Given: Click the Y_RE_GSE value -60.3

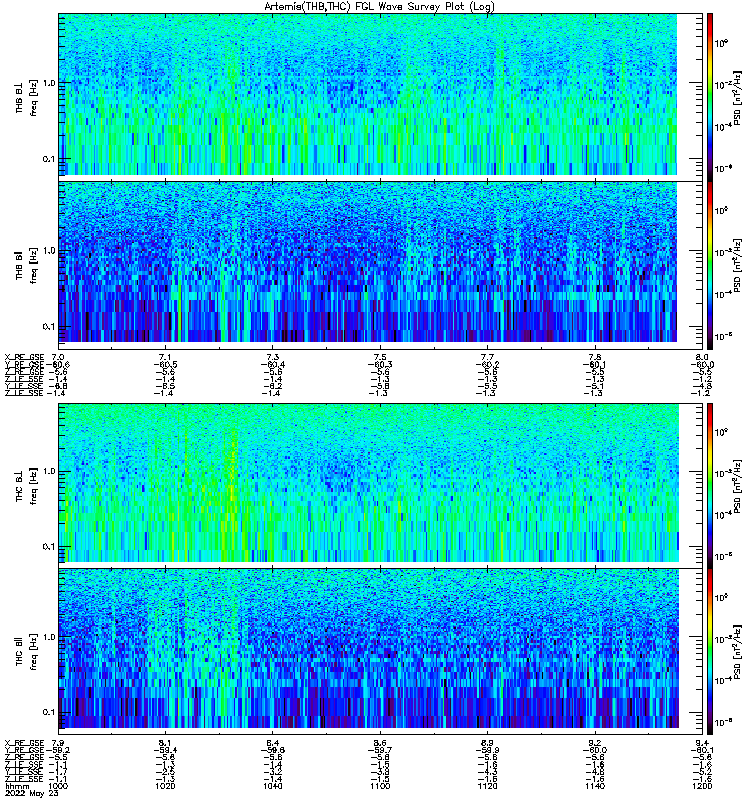Looking at the screenshot, I should (x=380, y=364).
